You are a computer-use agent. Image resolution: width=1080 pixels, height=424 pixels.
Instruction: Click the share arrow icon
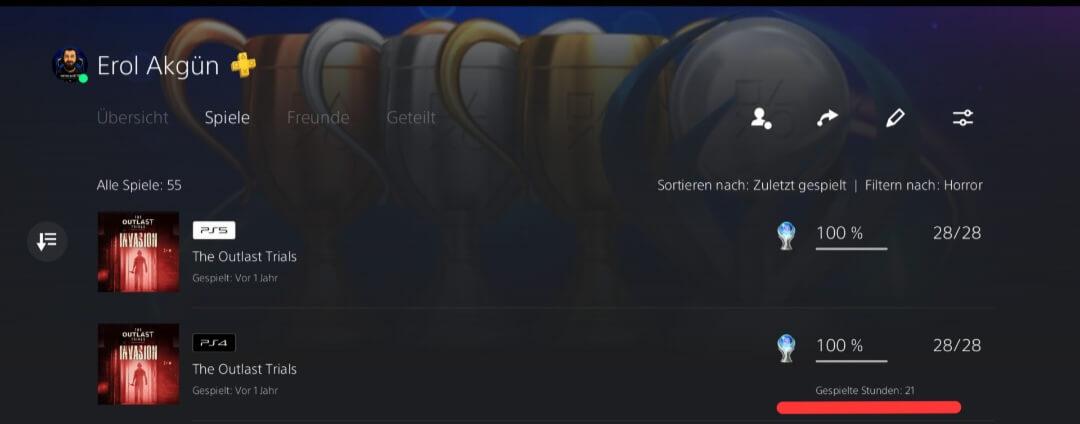(827, 118)
